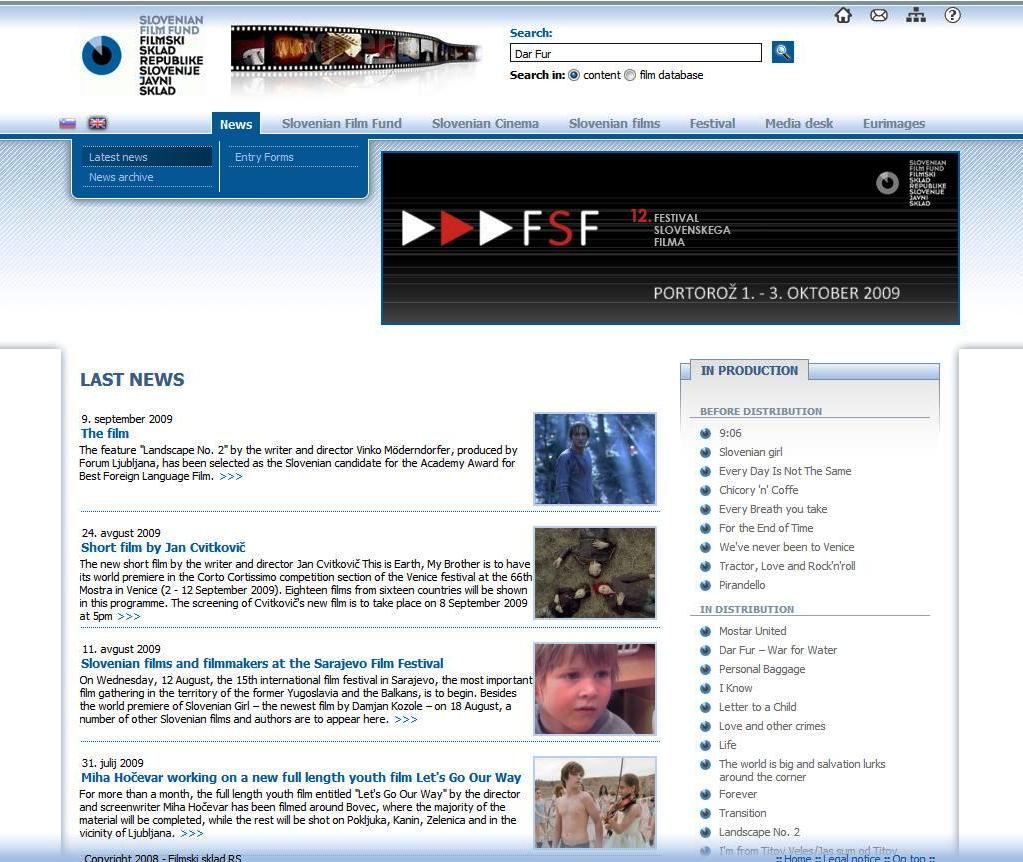Click the home icon in top bar

[843, 15]
